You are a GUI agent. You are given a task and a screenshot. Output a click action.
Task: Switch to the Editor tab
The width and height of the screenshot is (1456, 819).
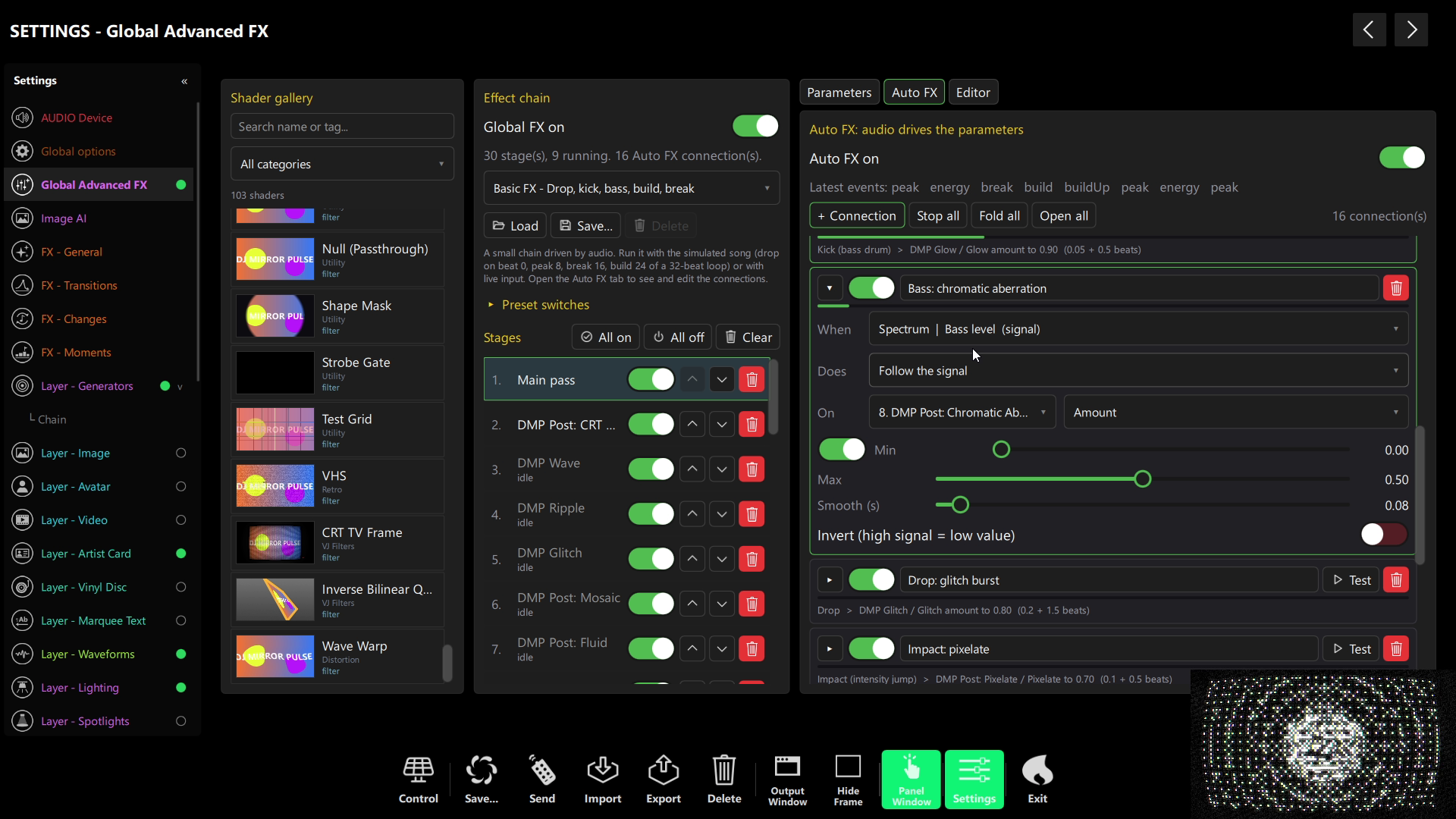pos(972,93)
